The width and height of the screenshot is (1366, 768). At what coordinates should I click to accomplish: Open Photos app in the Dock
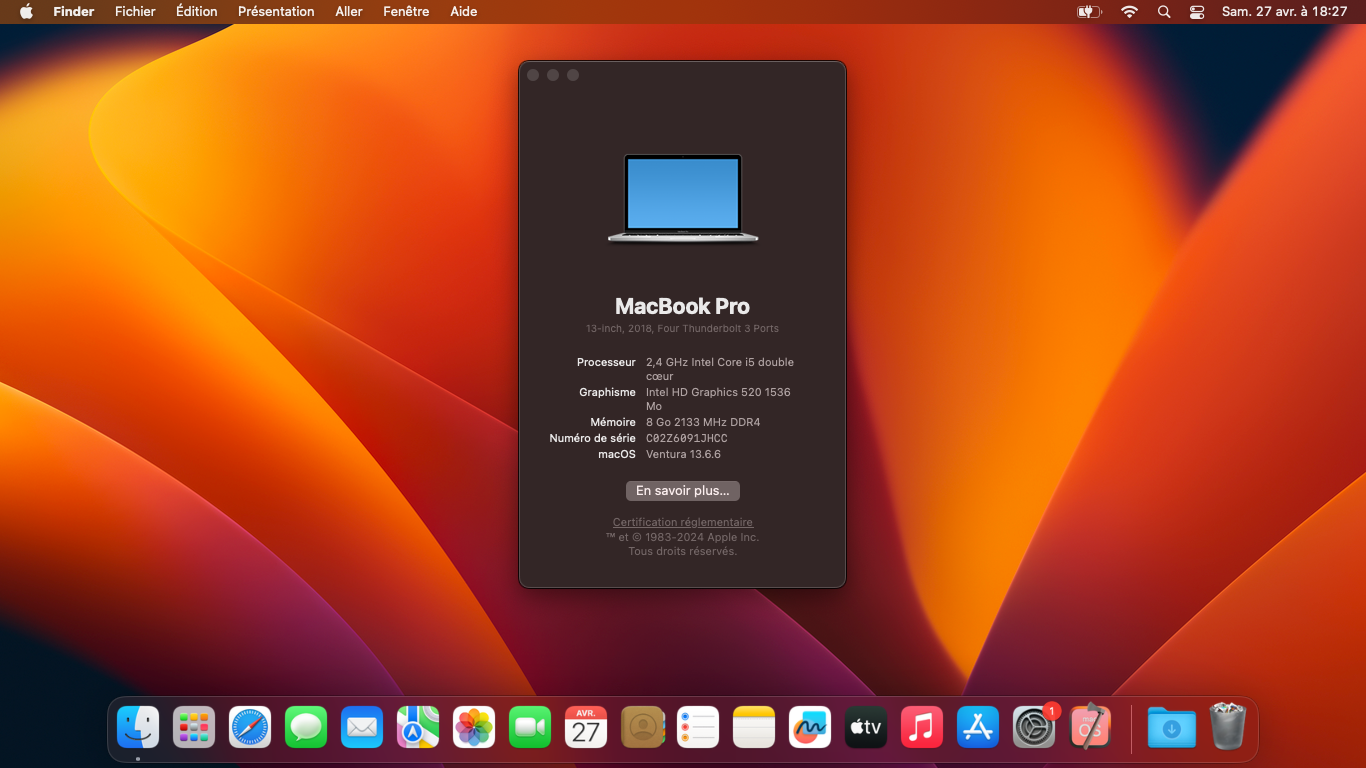(x=474, y=727)
